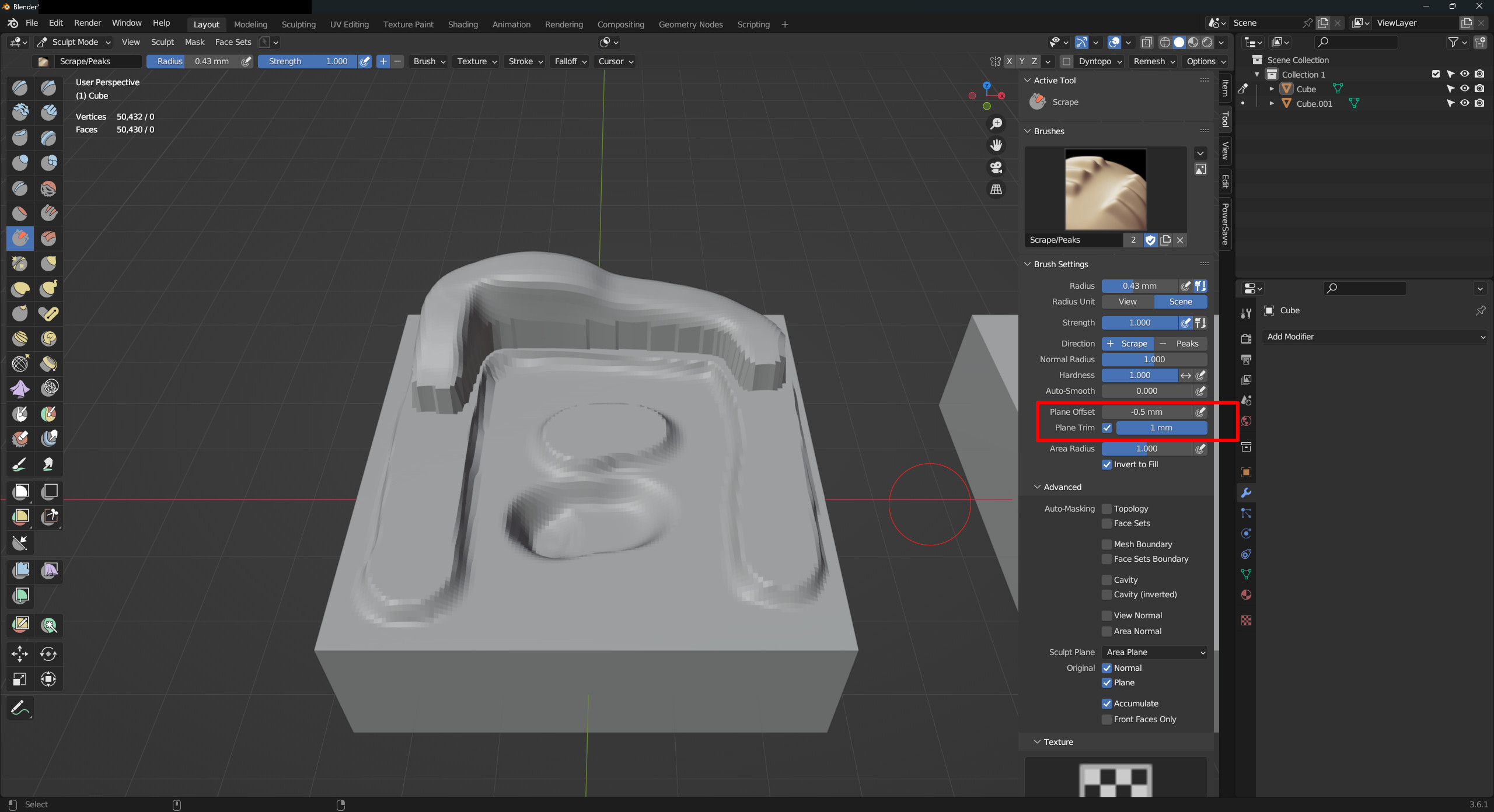Open the Remesh dropdown
The height and width of the screenshot is (812, 1494).
coord(1154,61)
